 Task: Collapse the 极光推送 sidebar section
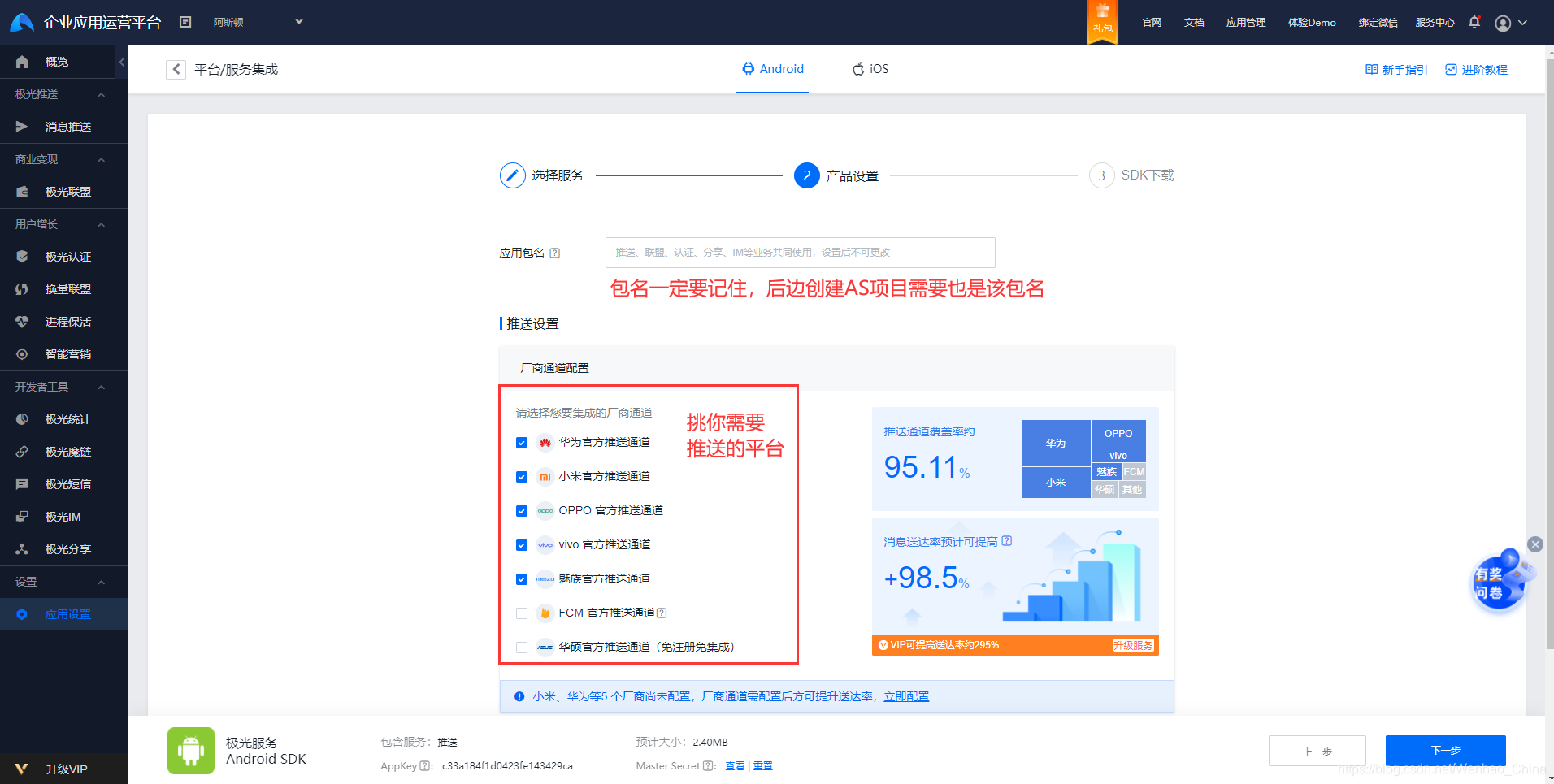(x=102, y=95)
